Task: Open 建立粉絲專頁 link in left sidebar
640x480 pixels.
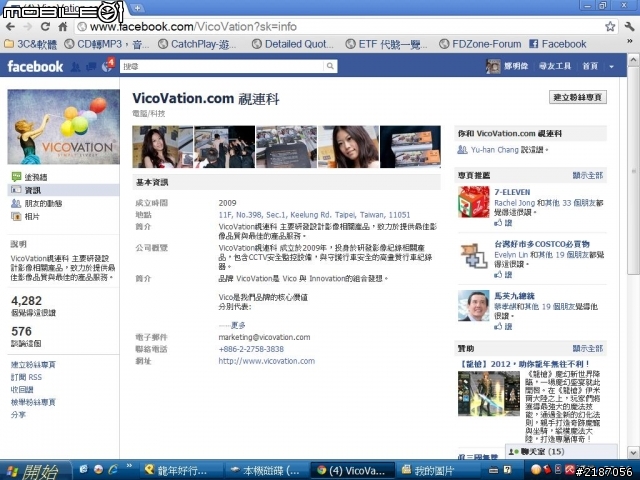Action: [x=33, y=364]
